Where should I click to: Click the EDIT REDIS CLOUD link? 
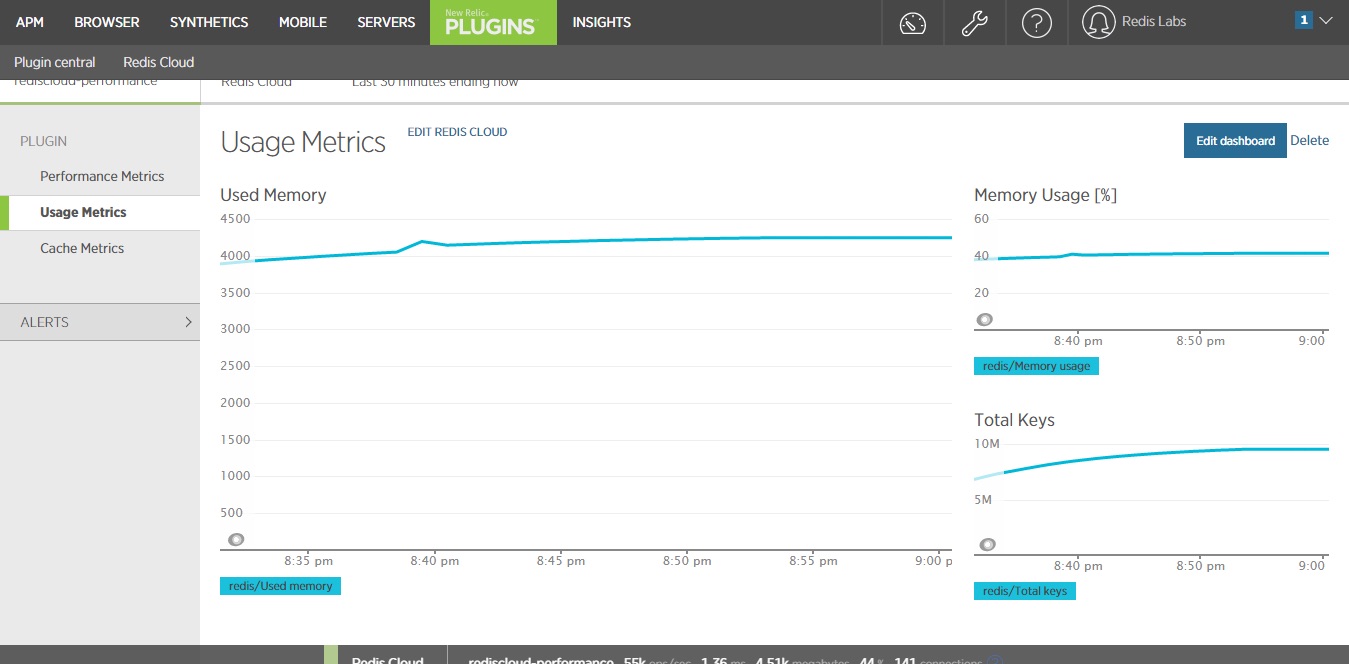tap(457, 132)
